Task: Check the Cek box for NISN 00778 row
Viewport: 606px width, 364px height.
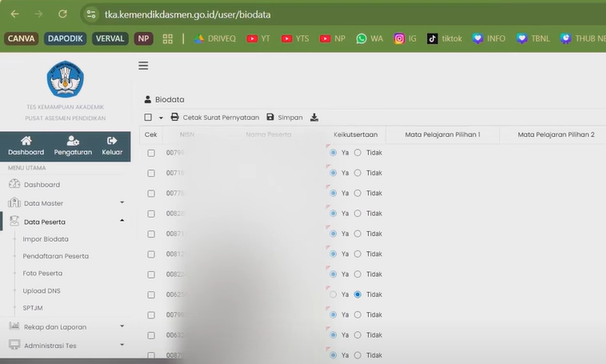Action: (151, 193)
